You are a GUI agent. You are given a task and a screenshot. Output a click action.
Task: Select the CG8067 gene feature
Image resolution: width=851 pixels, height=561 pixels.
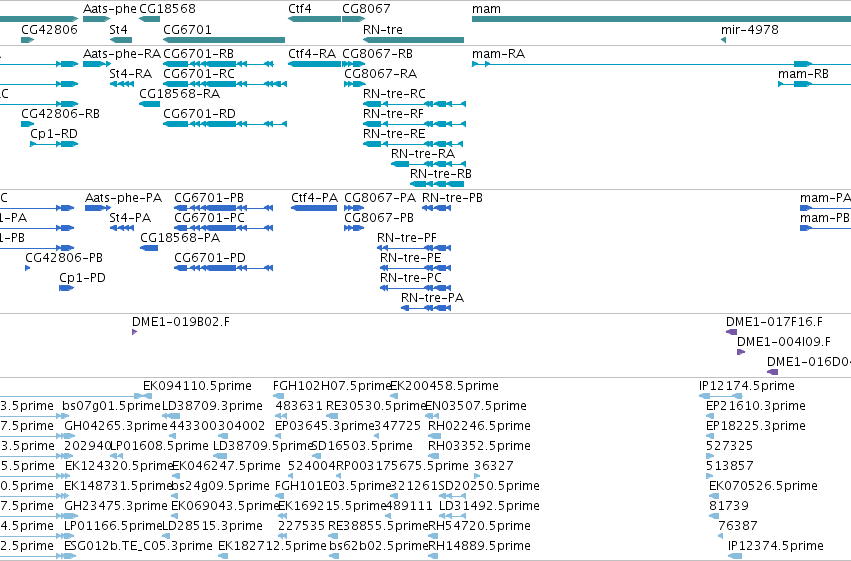354,19
